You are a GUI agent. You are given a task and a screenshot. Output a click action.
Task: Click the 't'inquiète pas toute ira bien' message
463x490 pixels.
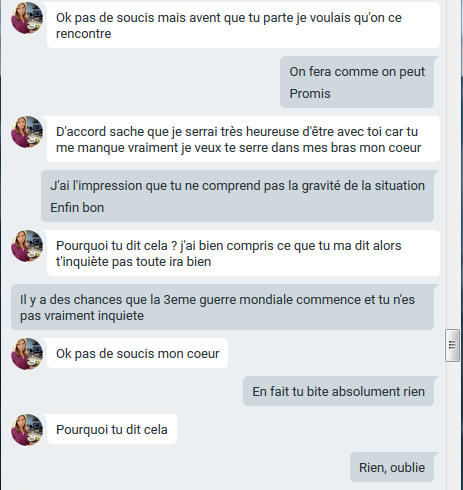point(243,253)
